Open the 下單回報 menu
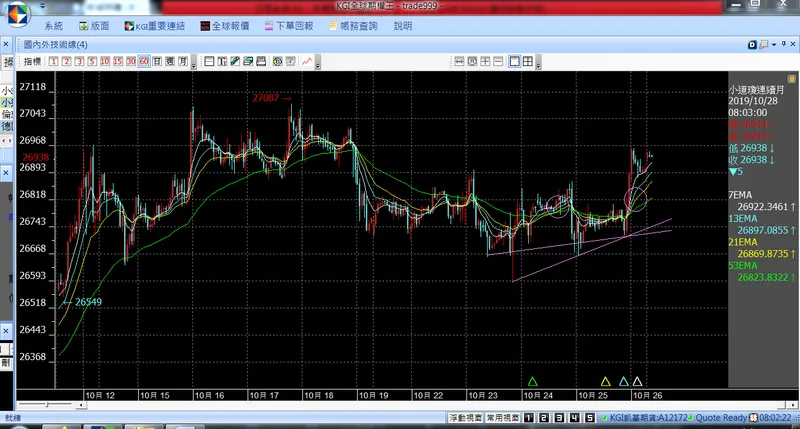Viewport: 800px width, 429px height. point(289,26)
